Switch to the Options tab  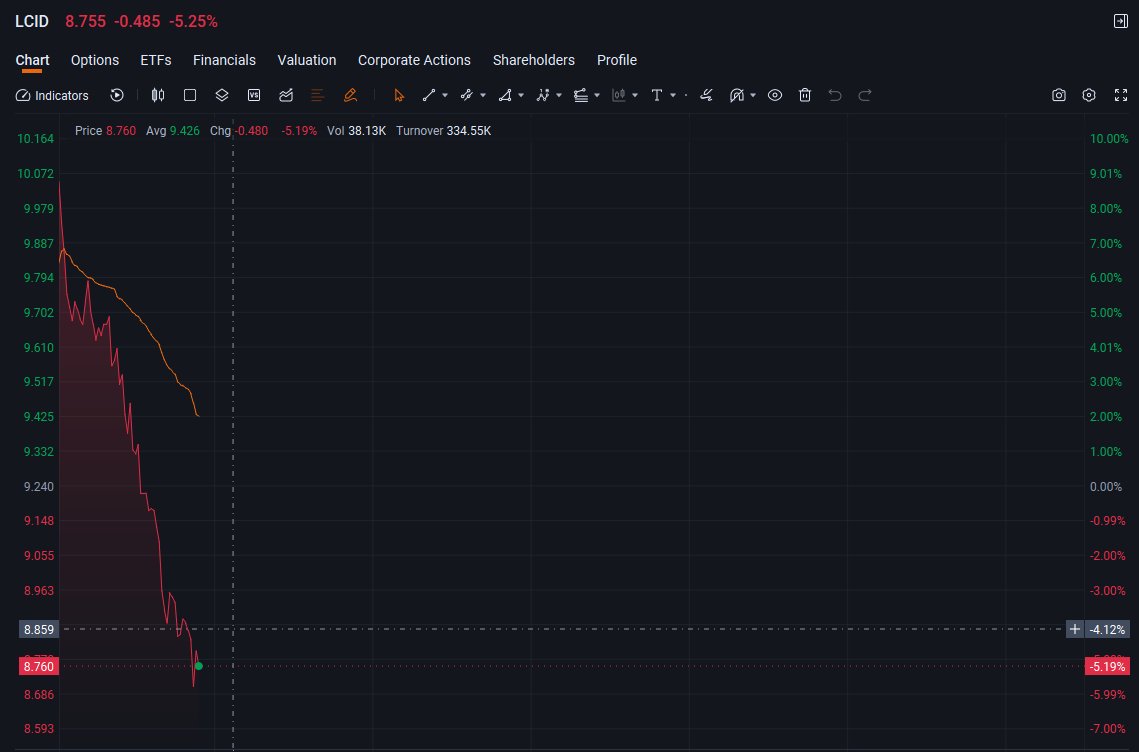95,60
